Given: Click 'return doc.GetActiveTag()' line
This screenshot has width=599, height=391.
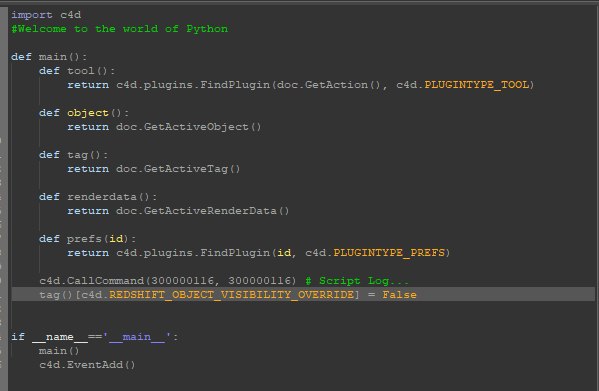Looking at the screenshot, I should (154, 169).
